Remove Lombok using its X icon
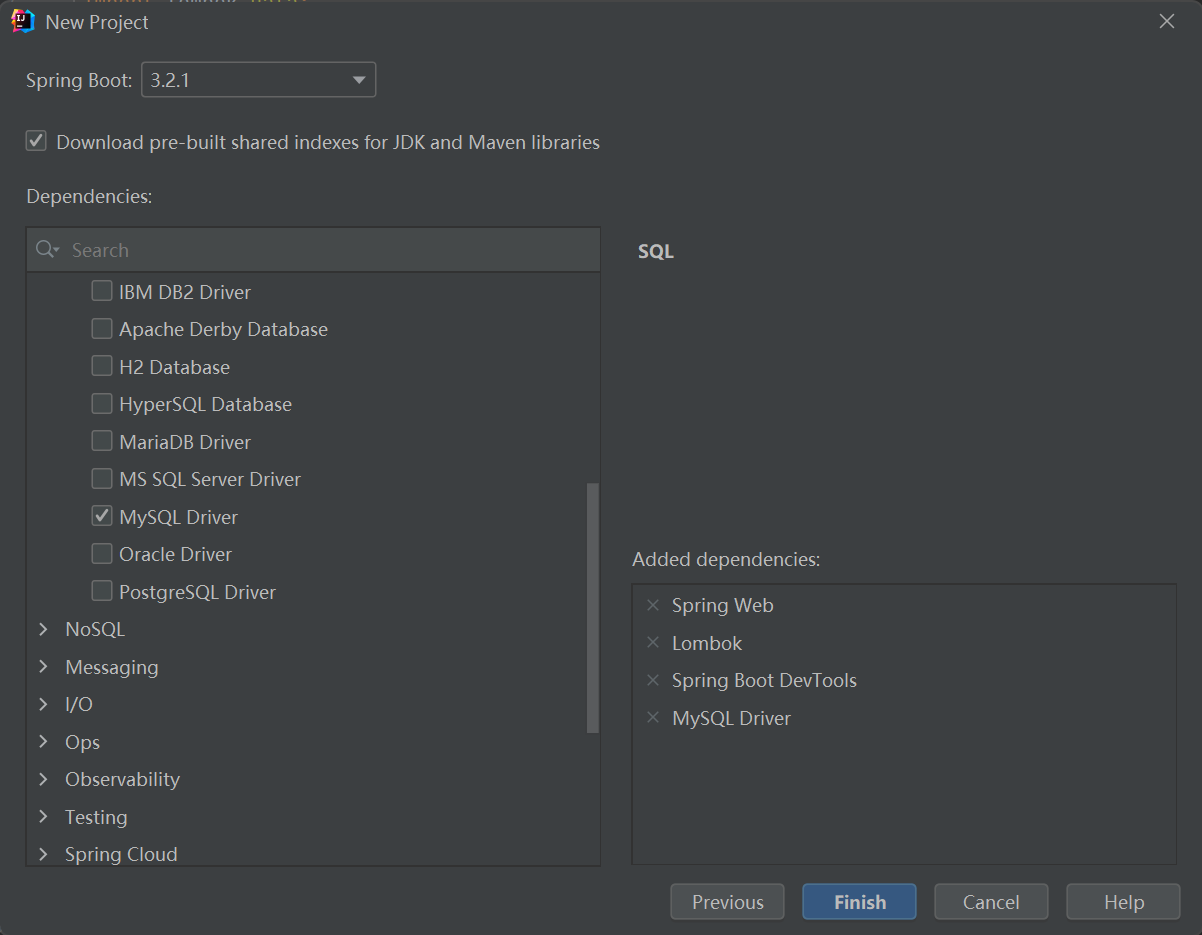Image resolution: width=1202 pixels, height=935 pixels. [x=653, y=643]
